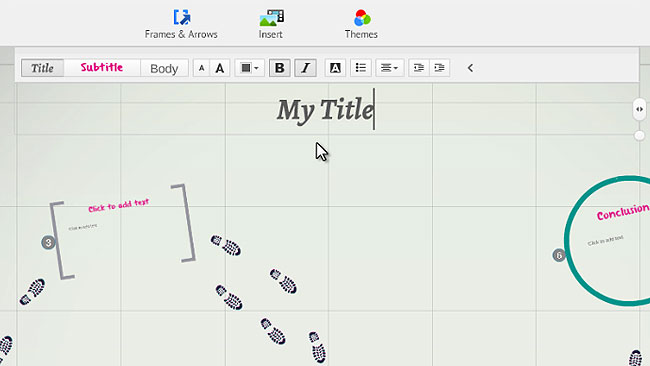Click small gray body text in bracket frame
Viewport: 650px width, 366px height.
pos(83,227)
